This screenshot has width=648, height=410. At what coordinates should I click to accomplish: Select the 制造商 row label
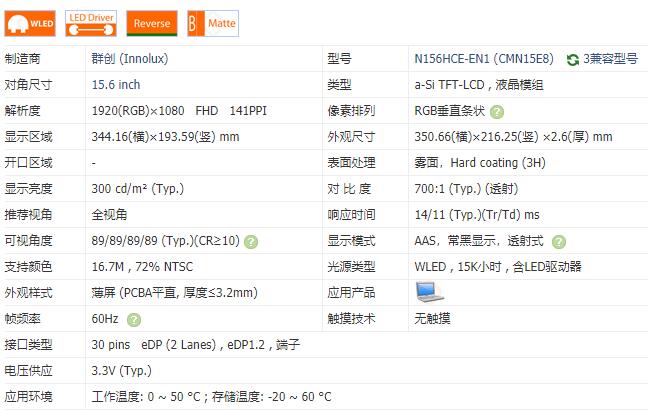click(22, 59)
